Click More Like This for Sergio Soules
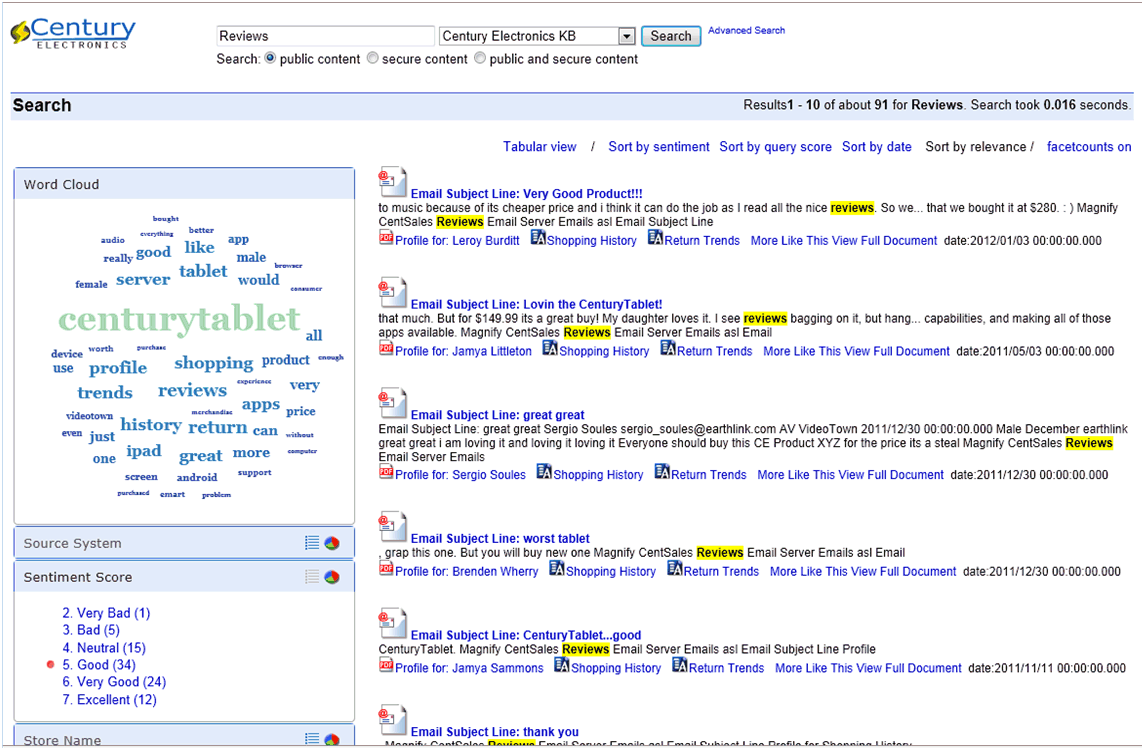 click(796, 475)
